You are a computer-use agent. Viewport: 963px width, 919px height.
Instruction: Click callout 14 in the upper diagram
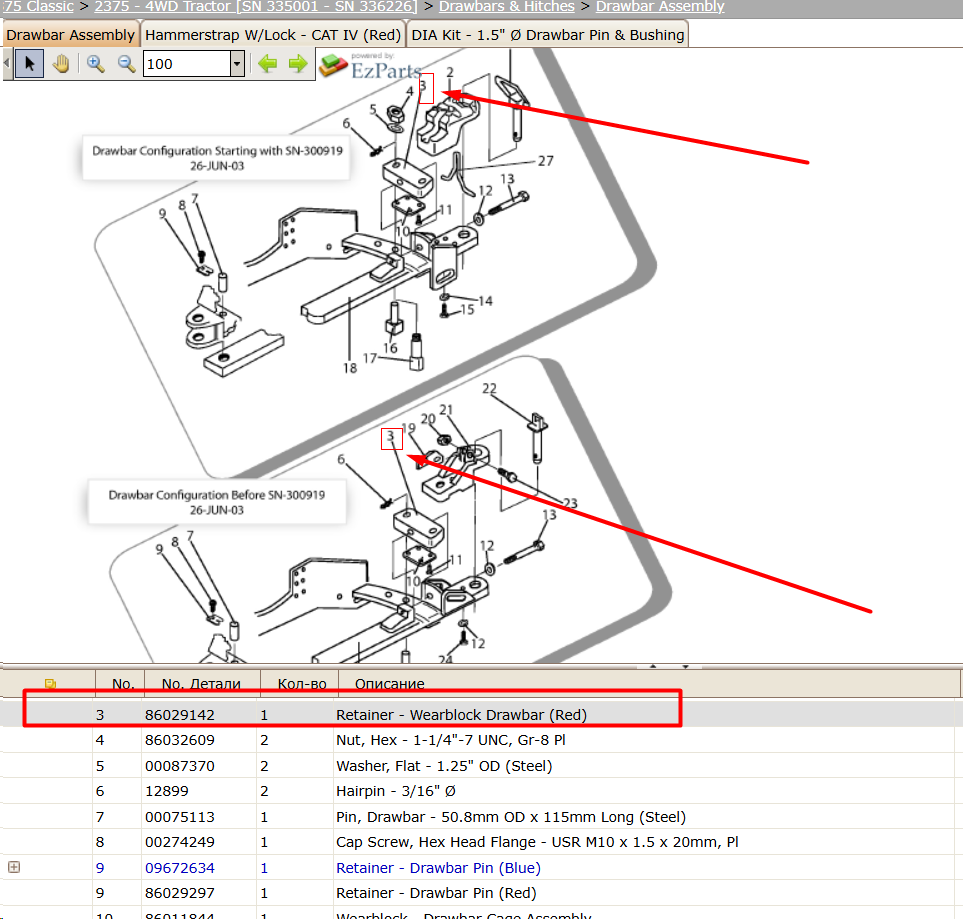485,300
